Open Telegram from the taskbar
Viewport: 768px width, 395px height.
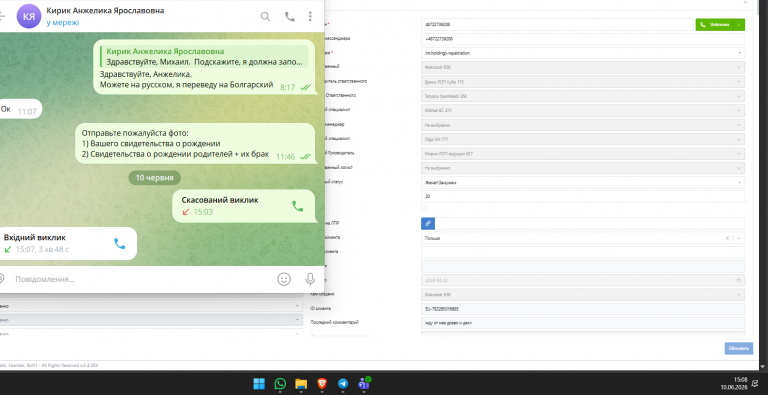343,384
